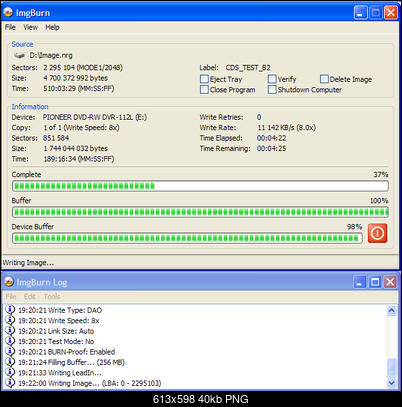Click info icon for Writing LeadIn entry
The width and height of the screenshot is (402, 407).
10,372
